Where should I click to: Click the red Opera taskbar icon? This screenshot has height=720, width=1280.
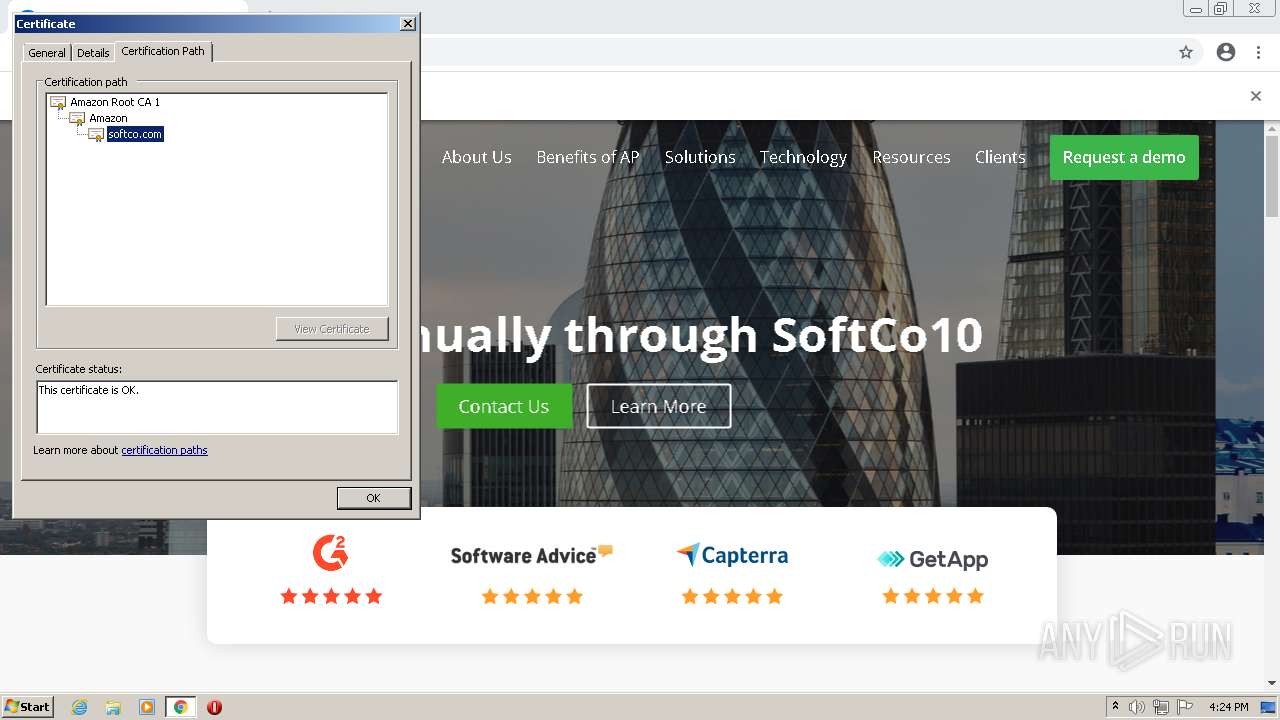[214, 707]
